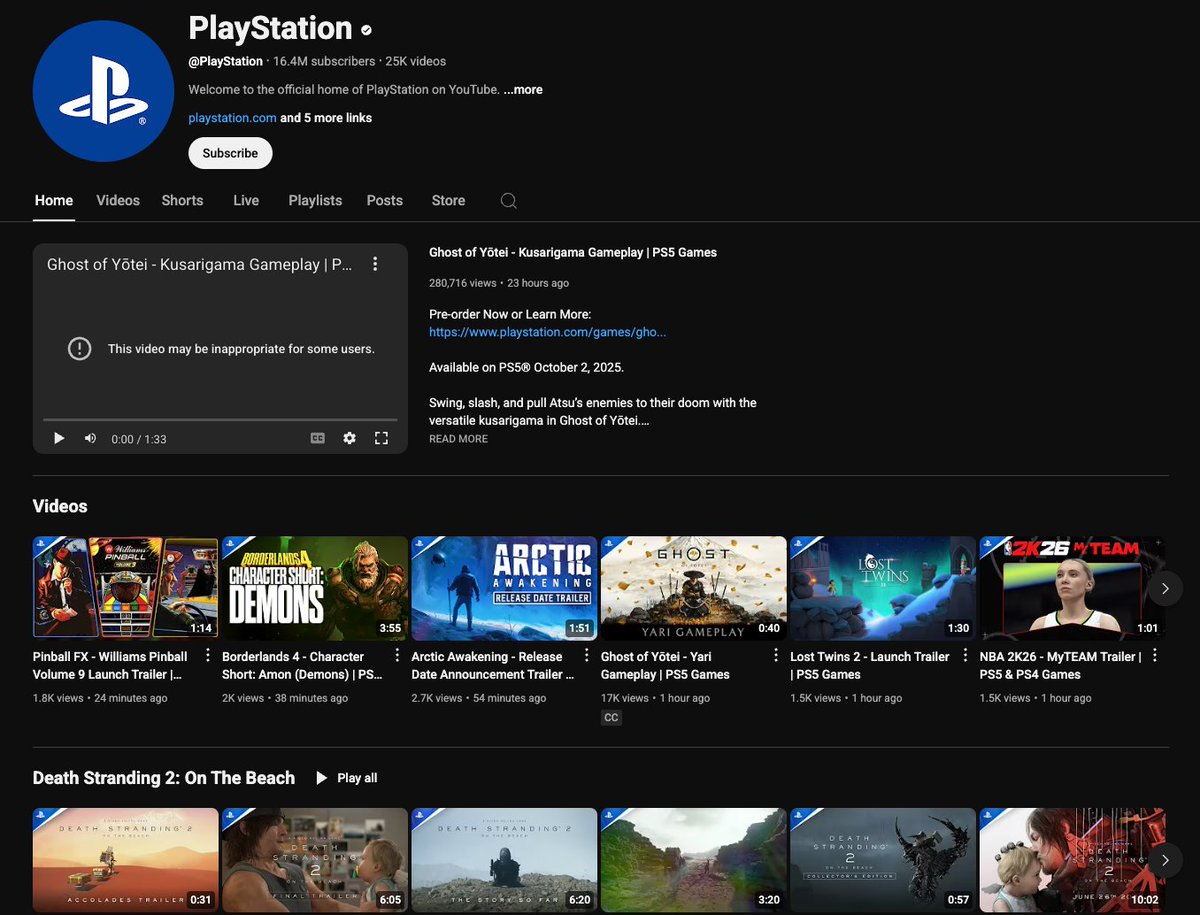Open the Shorts tab
This screenshot has width=1200, height=915.
[182, 200]
